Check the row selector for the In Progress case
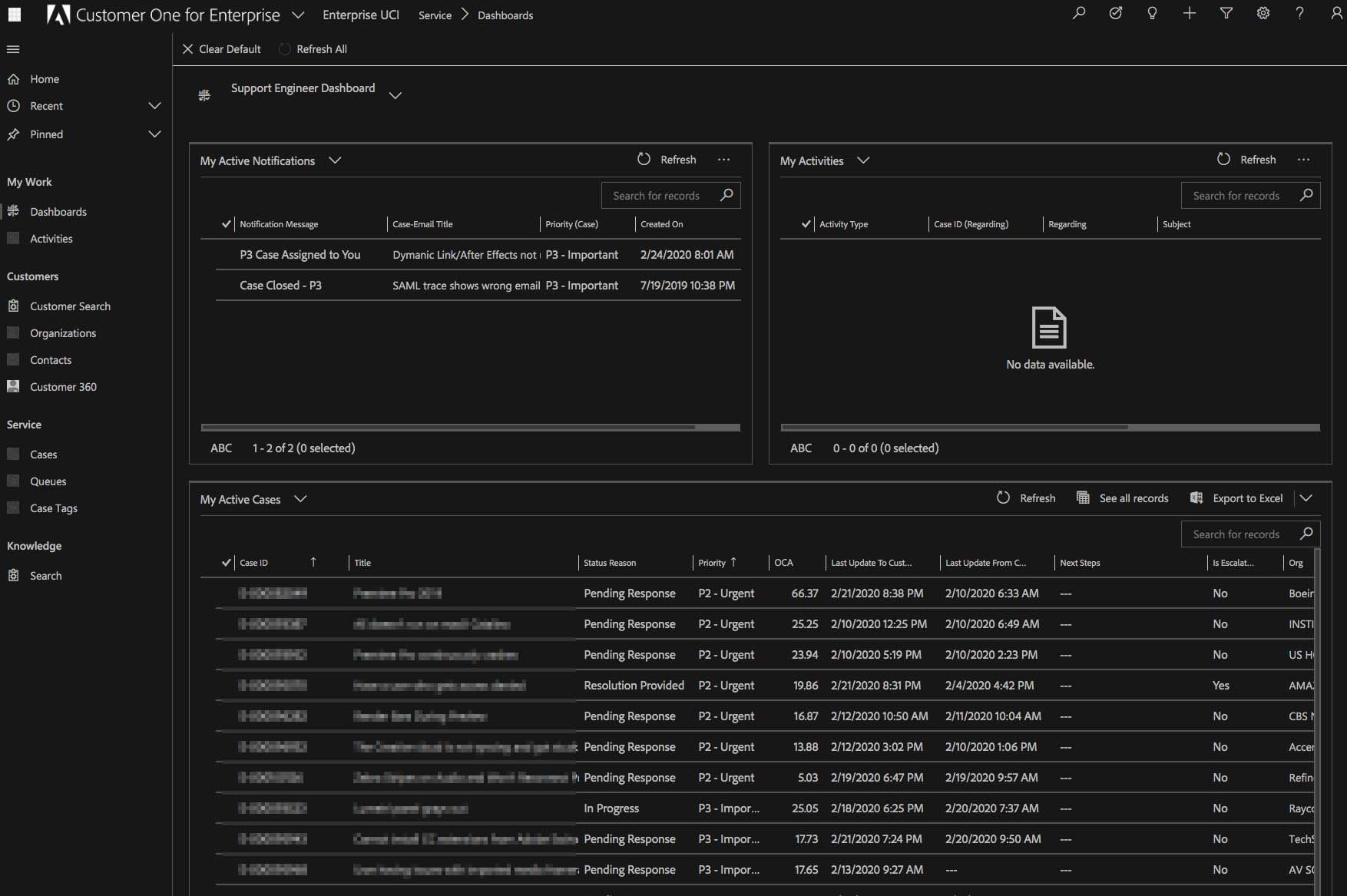Image resolution: width=1347 pixels, height=896 pixels. 227,808
